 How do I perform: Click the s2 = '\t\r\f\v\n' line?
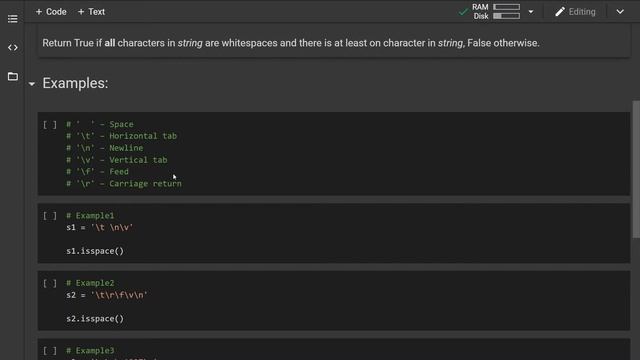coord(107,295)
